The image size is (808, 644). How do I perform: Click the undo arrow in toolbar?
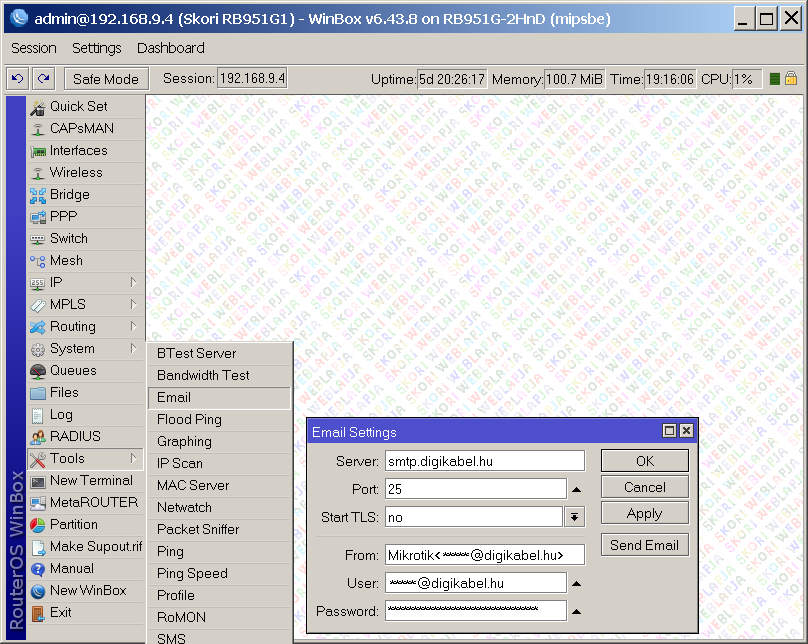(x=17, y=79)
